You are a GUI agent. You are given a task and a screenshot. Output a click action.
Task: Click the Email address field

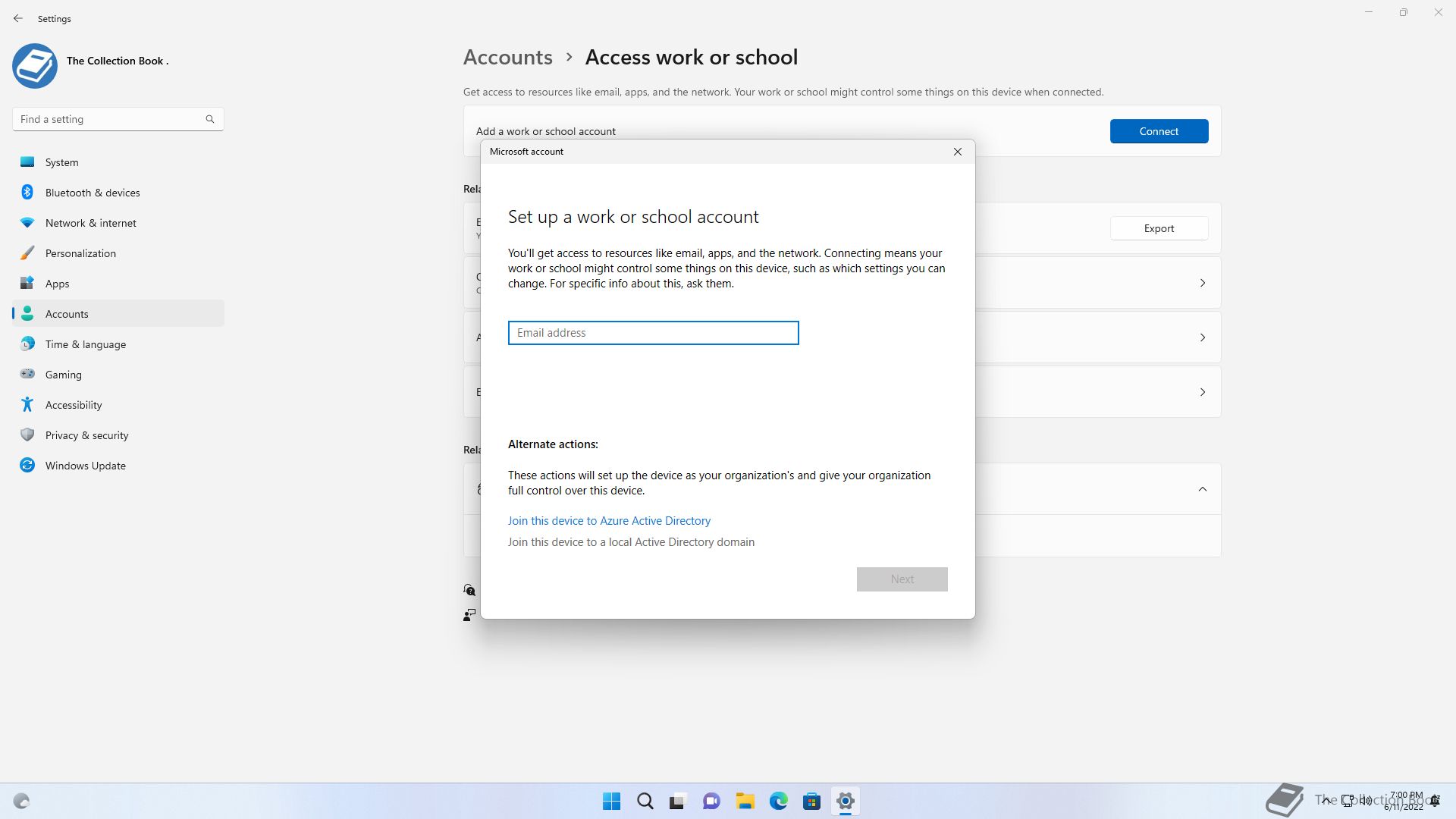653,333
